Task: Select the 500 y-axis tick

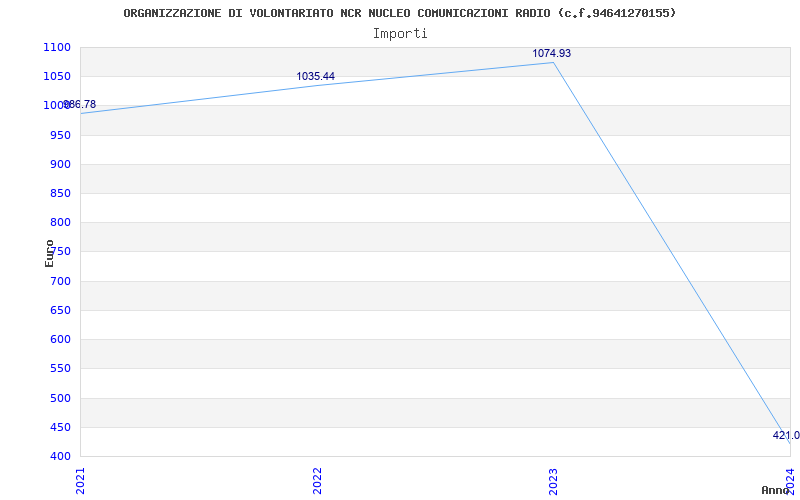Action: 60,398
